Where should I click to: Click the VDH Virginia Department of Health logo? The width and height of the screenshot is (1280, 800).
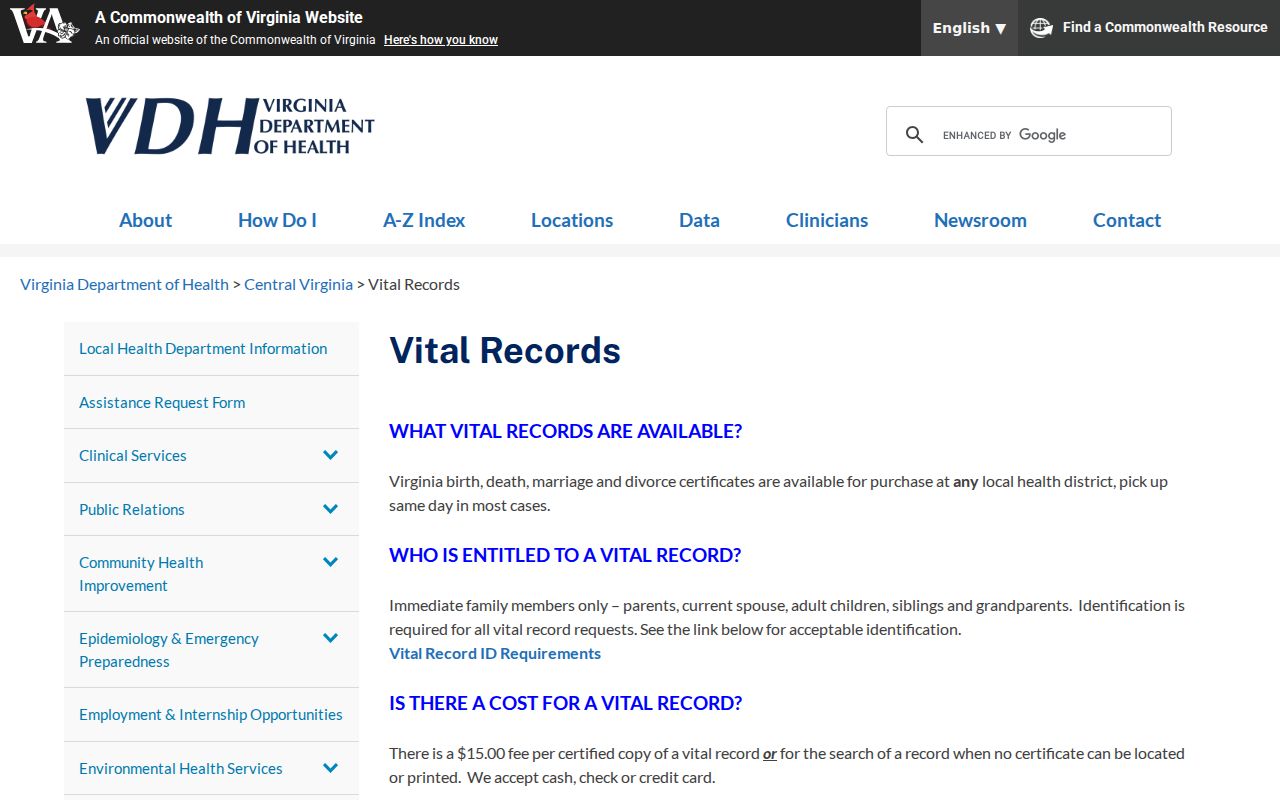[229, 126]
